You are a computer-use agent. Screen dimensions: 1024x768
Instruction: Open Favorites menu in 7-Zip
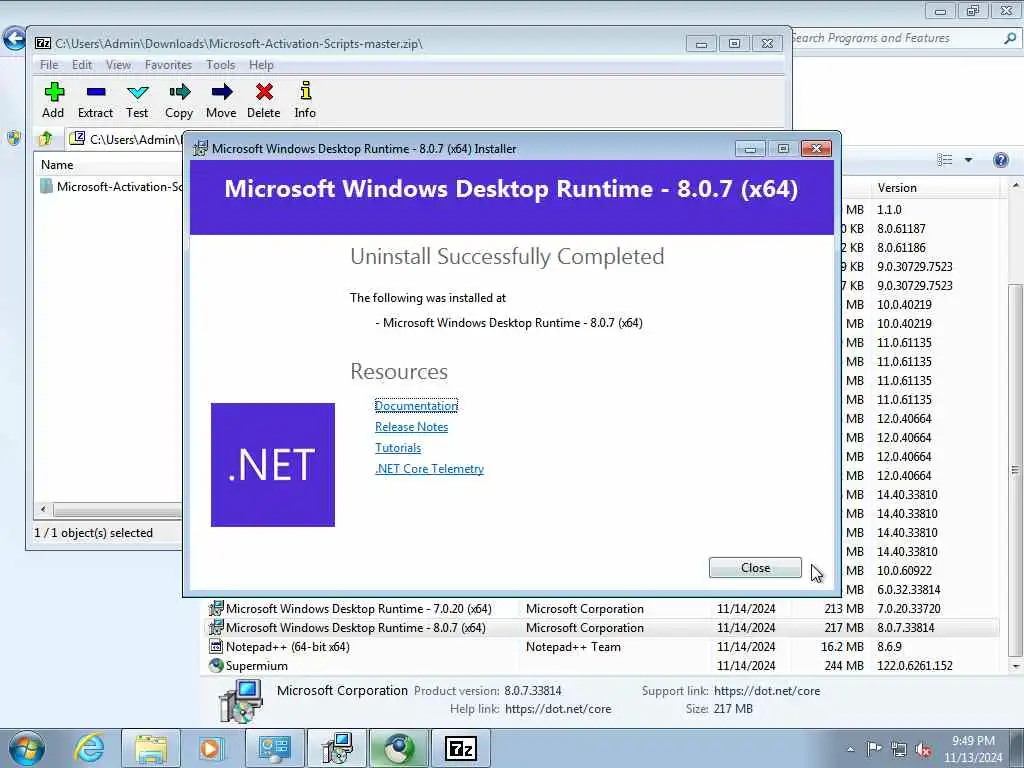coord(168,65)
